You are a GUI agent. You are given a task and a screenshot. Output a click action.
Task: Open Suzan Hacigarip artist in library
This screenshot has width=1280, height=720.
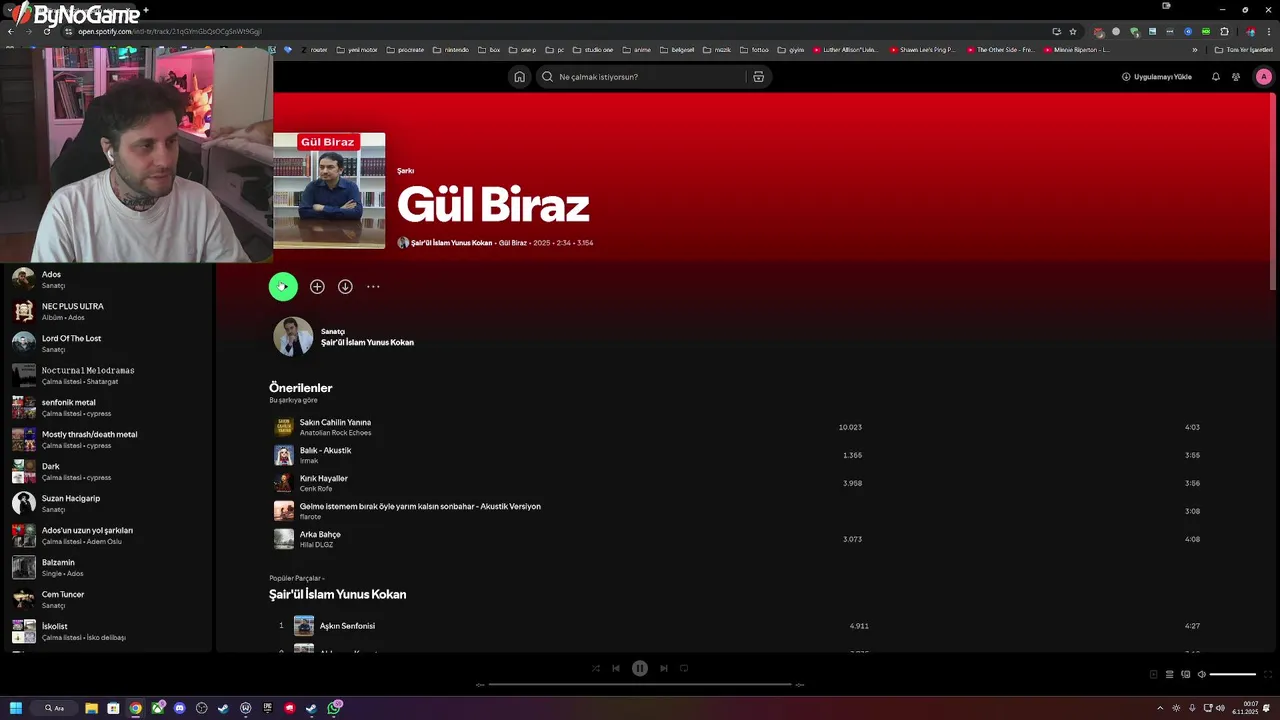tap(108, 503)
